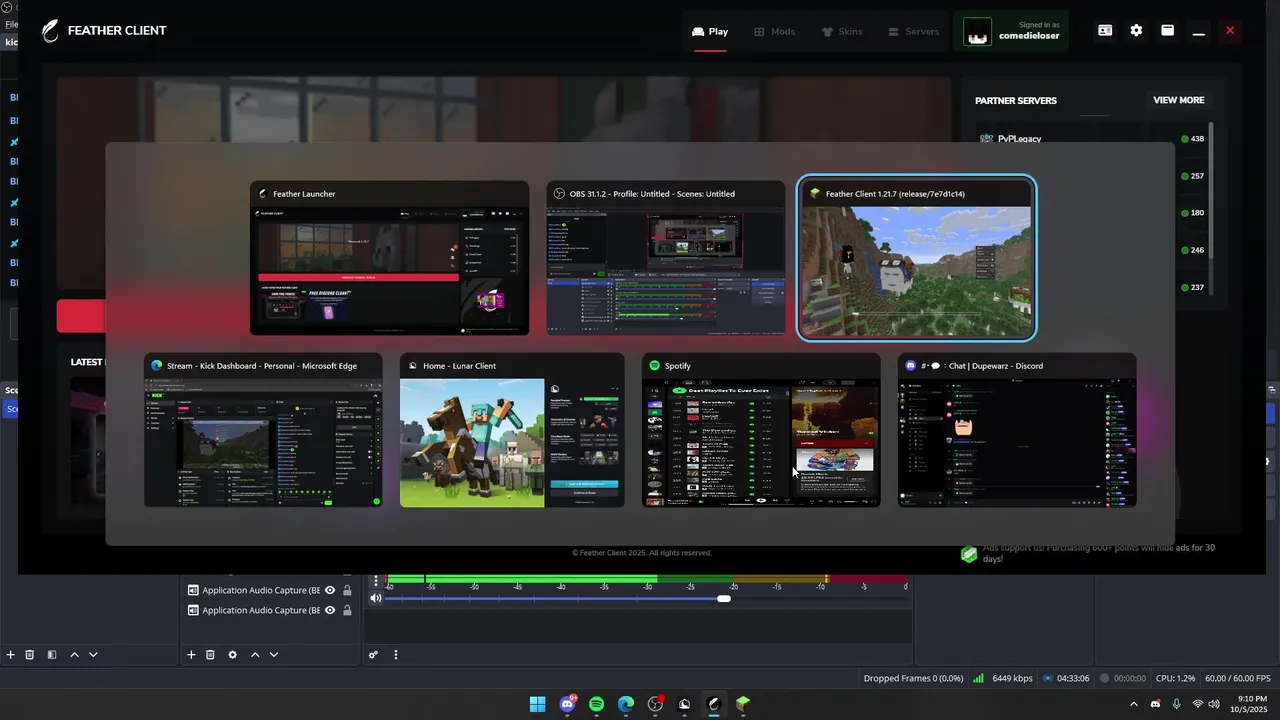The height and width of the screenshot is (720, 1280).
Task: Open source properties gear in OBS sources panel
Action: (232, 655)
